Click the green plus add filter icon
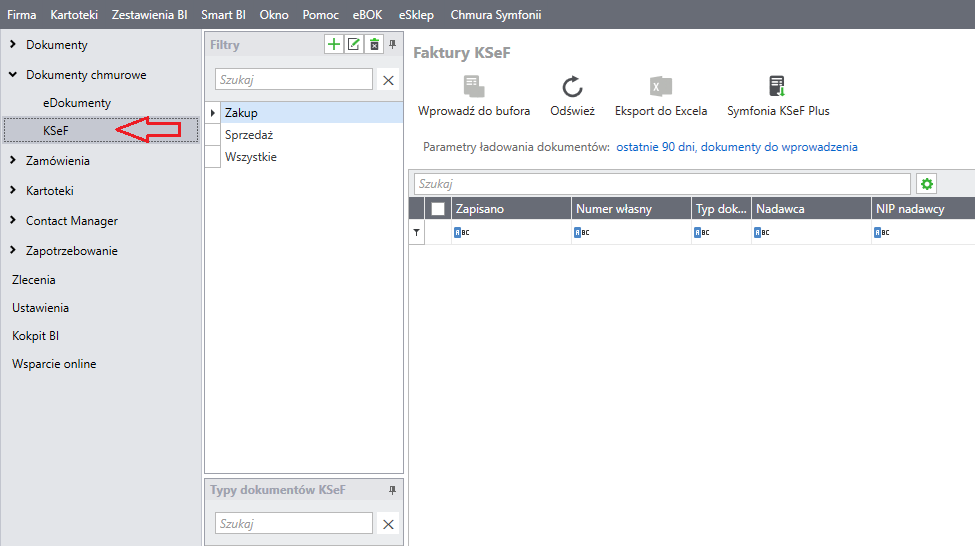Image resolution: width=975 pixels, height=546 pixels. pos(334,44)
